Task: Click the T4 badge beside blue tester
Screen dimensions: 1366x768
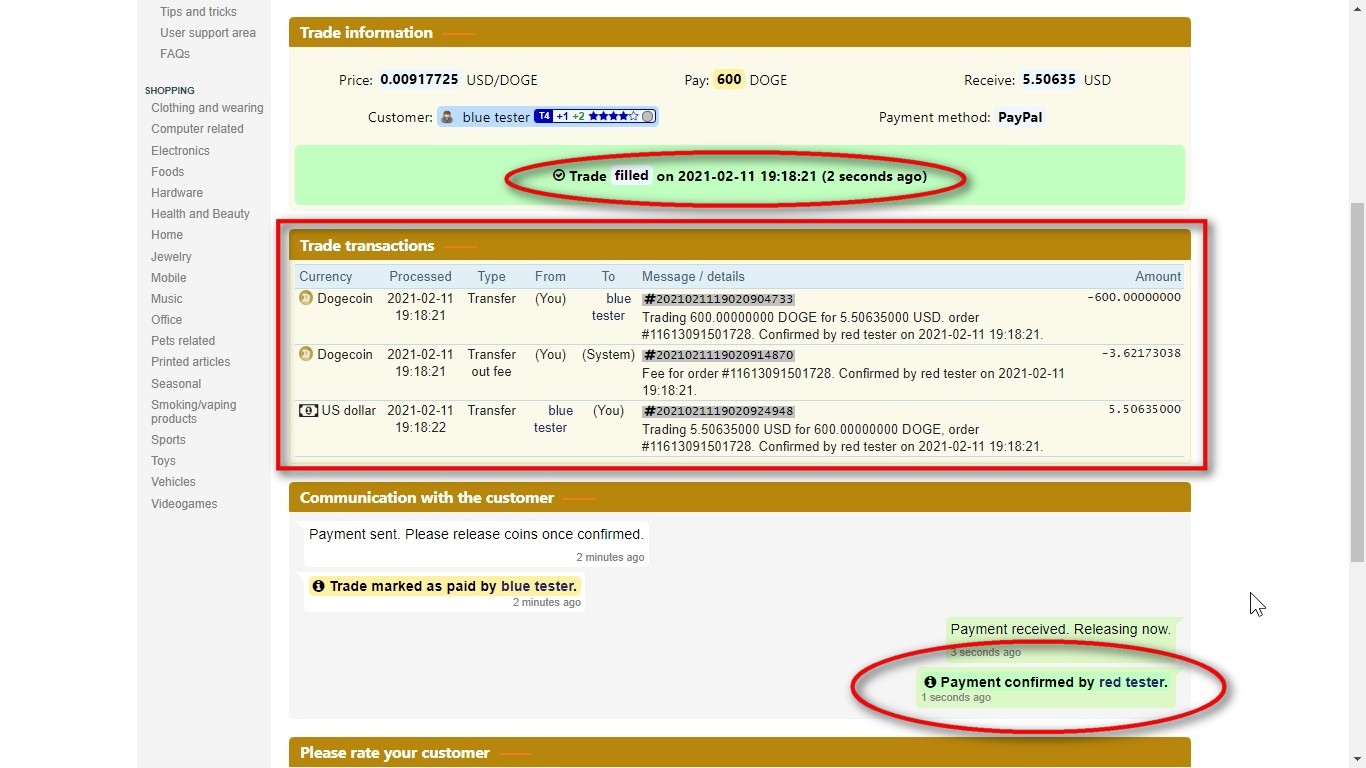Action: tap(543, 117)
